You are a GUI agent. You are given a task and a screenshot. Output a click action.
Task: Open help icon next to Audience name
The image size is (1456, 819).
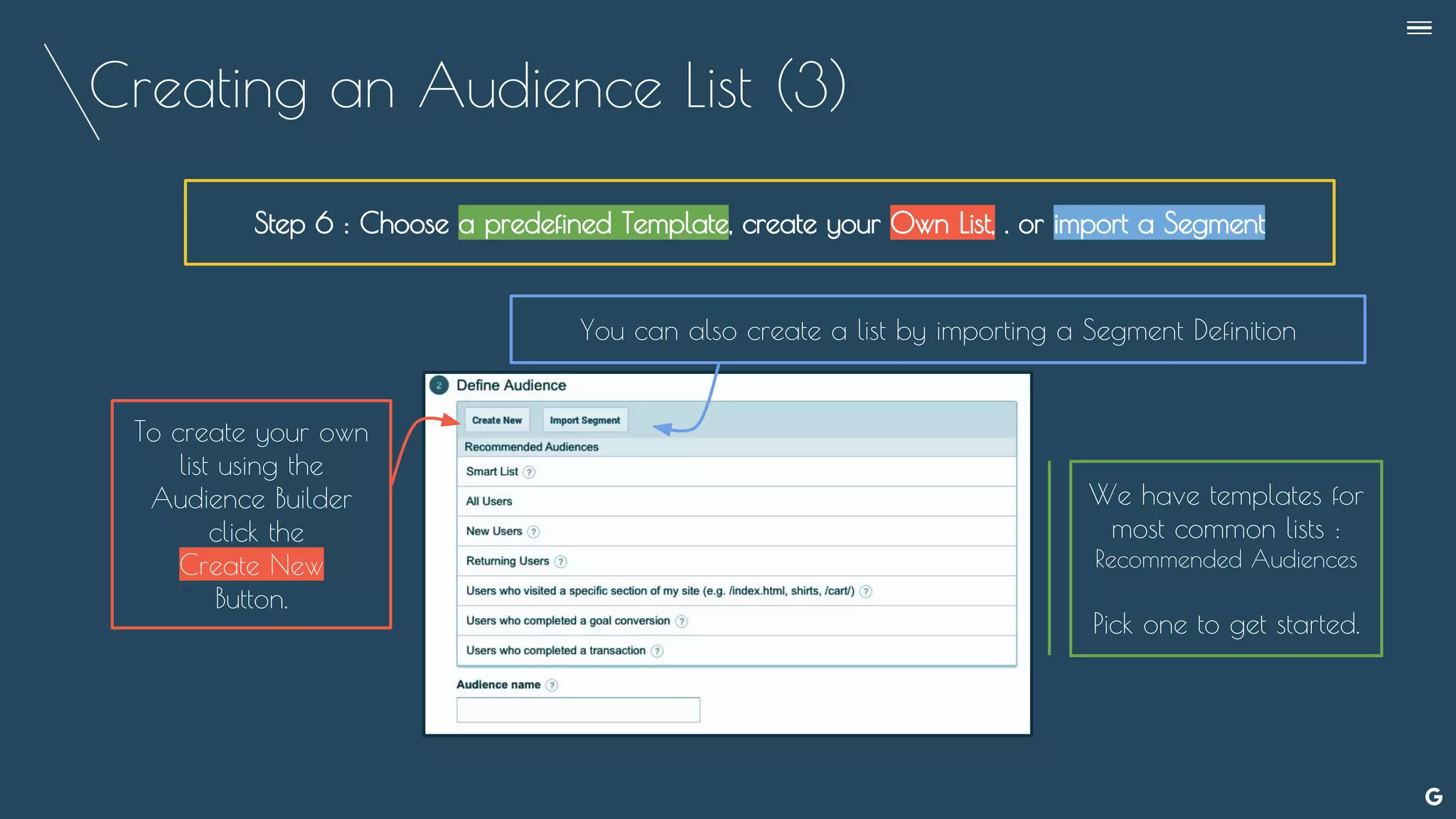click(552, 685)
